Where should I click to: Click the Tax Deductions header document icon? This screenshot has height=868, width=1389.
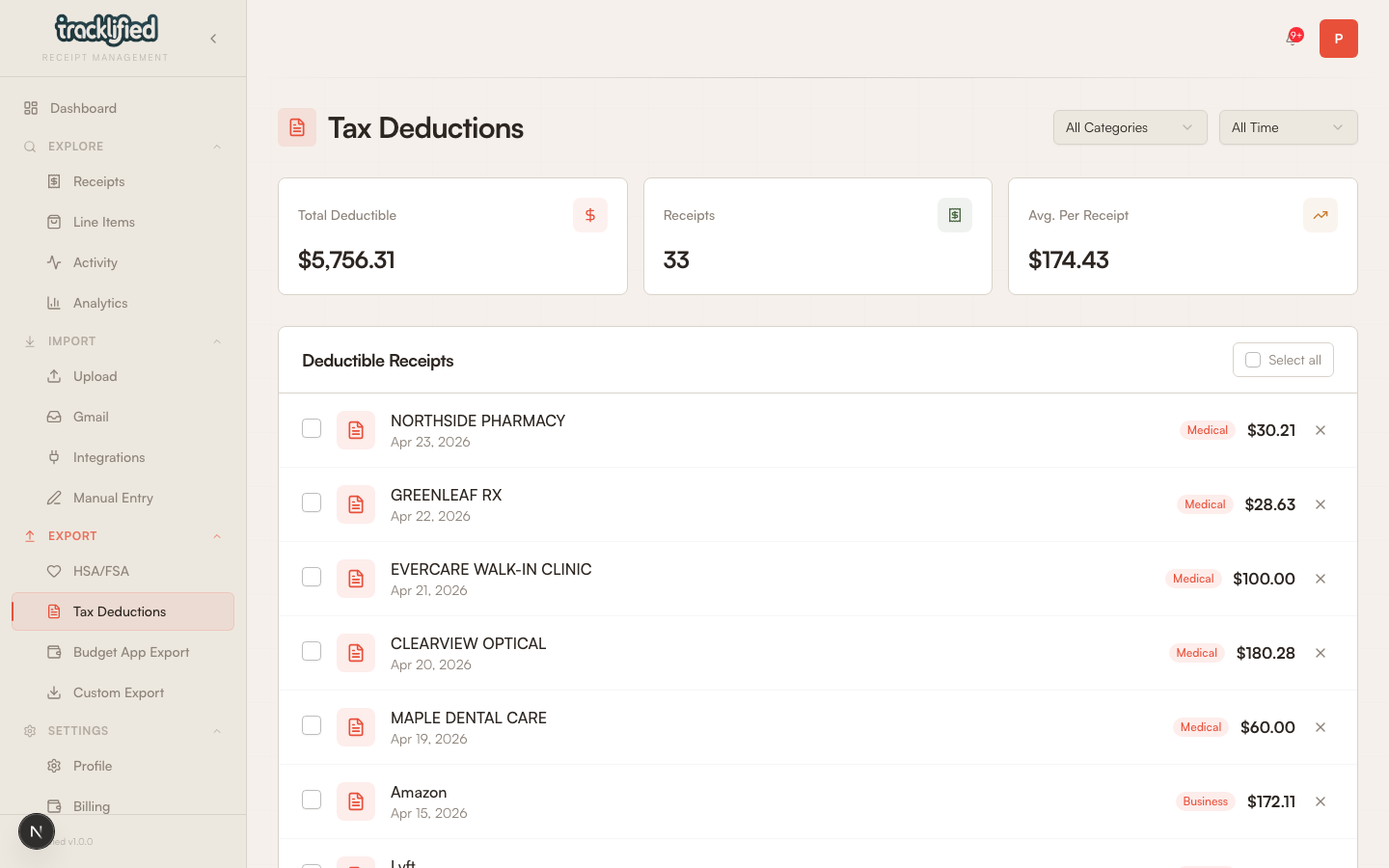297,127
